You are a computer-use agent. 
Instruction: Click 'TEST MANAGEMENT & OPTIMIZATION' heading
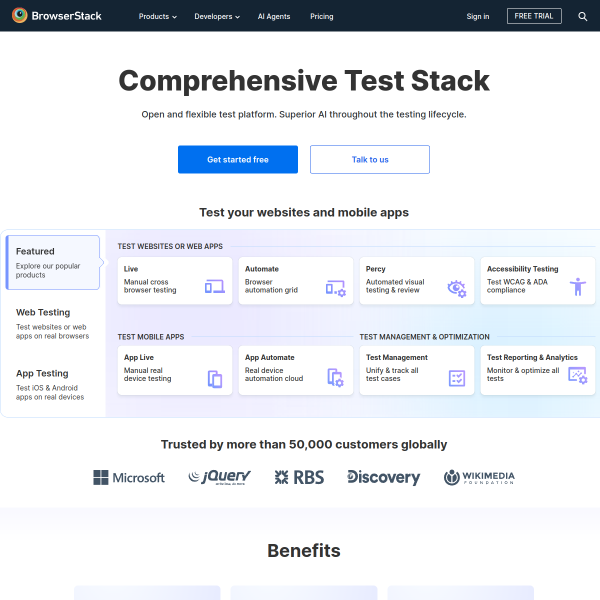coord(424,337)
